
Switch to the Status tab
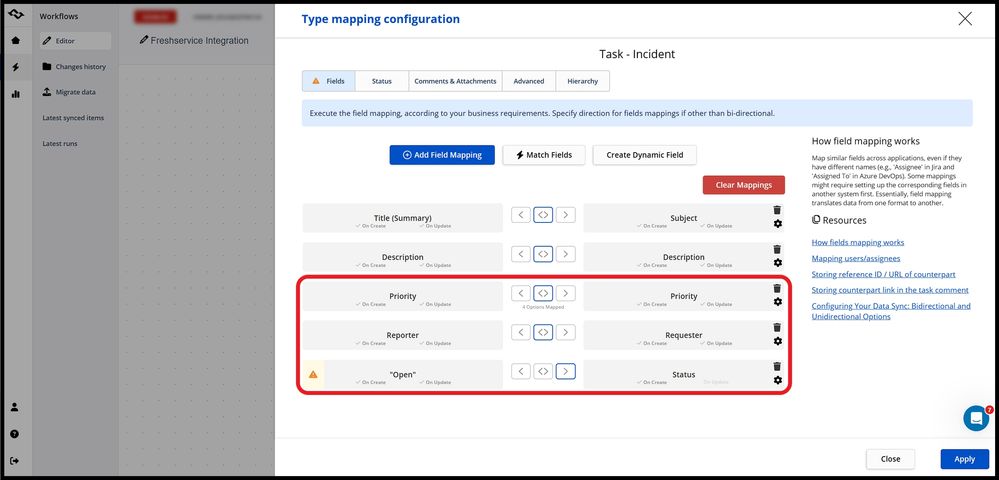[x=382, y=81]
